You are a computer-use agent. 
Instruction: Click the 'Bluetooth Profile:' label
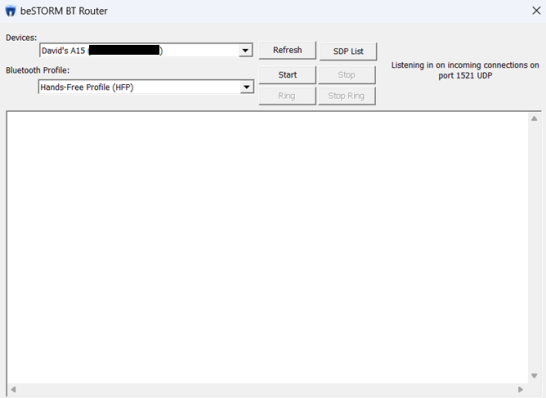[x=38, y=70]
